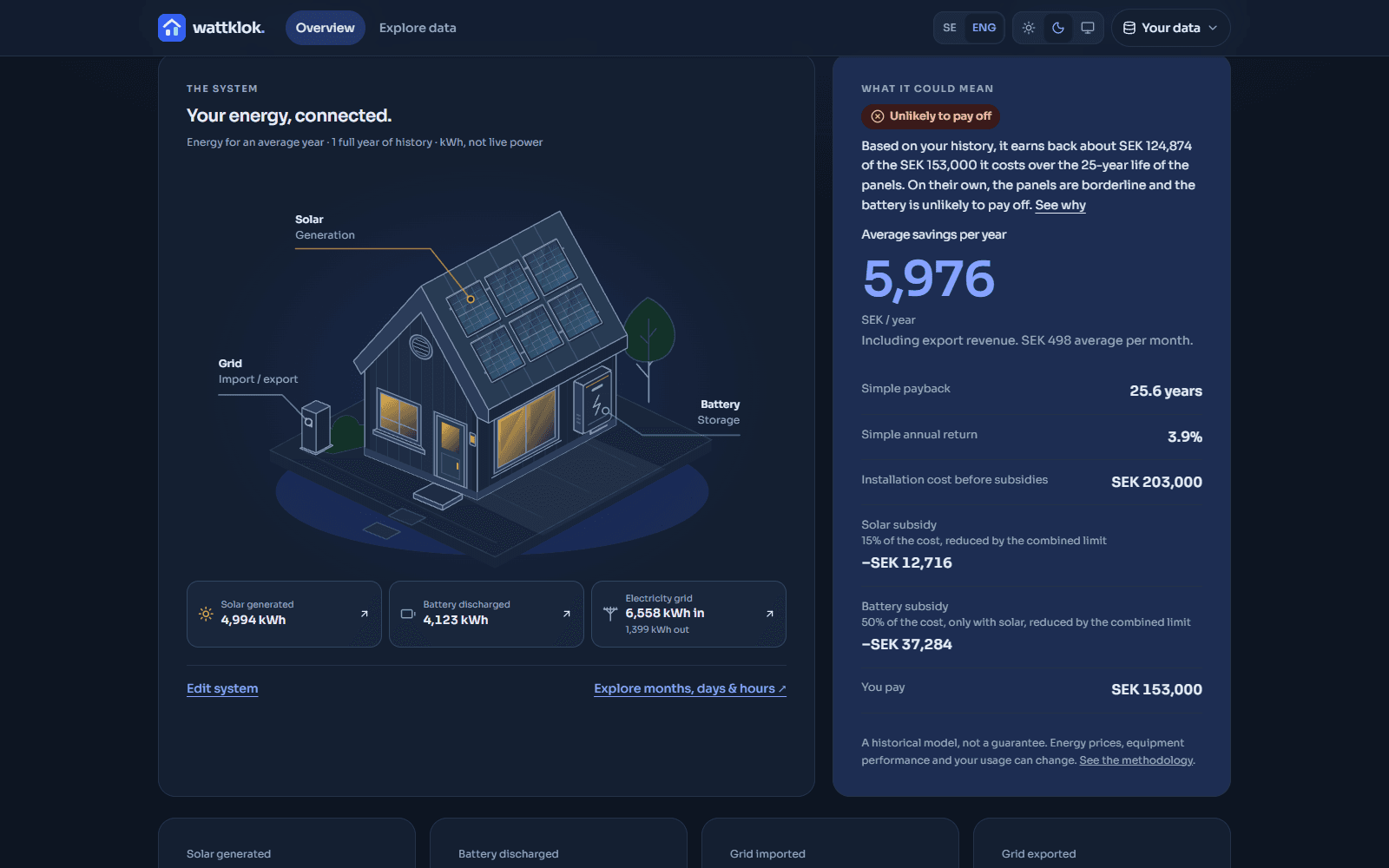Click the Edit system link
The image size is (1389, 868).
tap(222, 688)
